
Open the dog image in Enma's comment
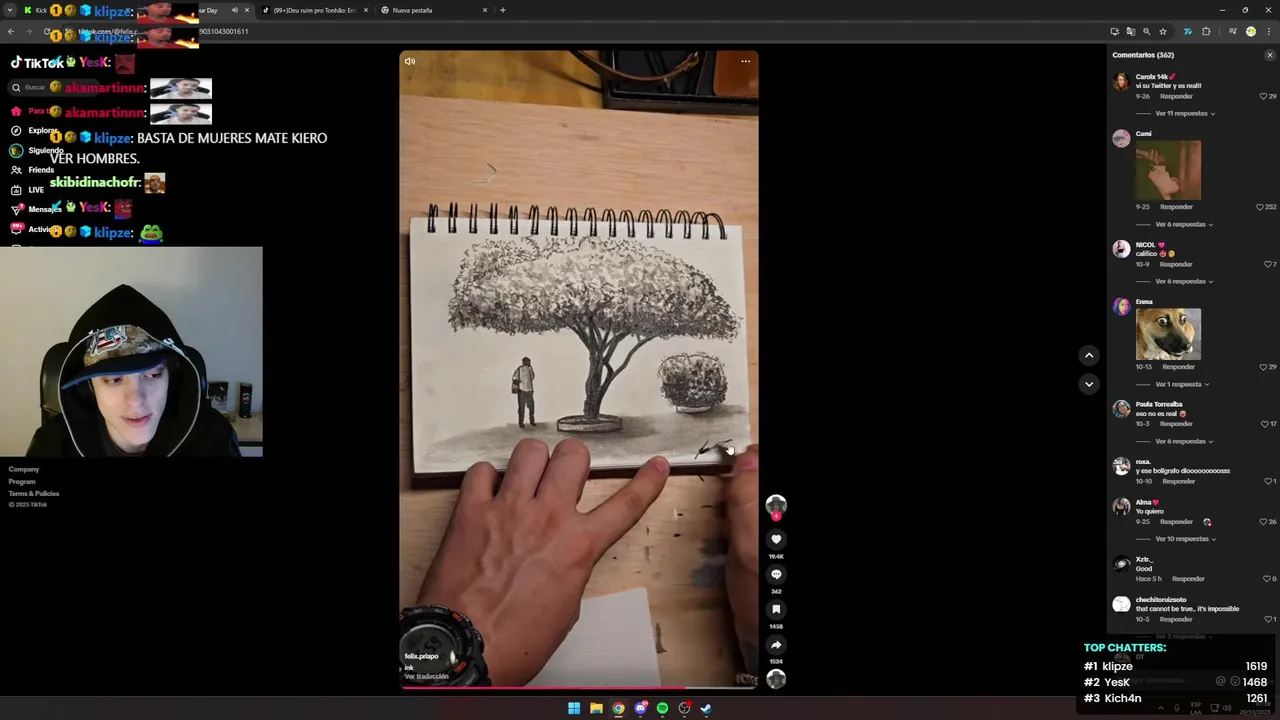pos(1168,334)
